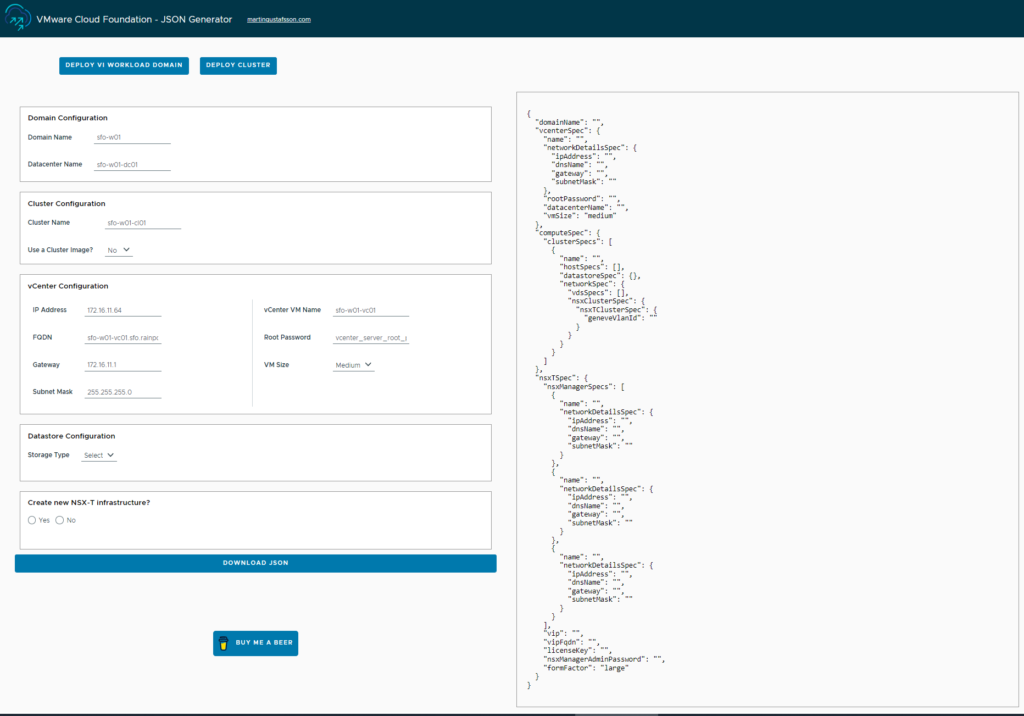Click the VMware Cloud Foundation - JSON Generator title
Image resolution: width=1024 pixels, height=716 pixels.
pyautogui.click(x=135, y=20)
